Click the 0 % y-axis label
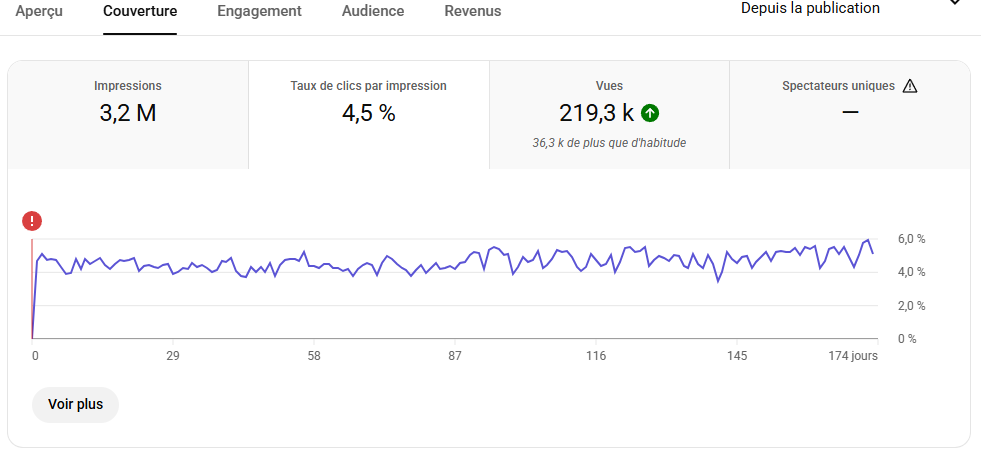Viewport: 981px width, 458px height. pyautogui.click(x=907, y=339)
